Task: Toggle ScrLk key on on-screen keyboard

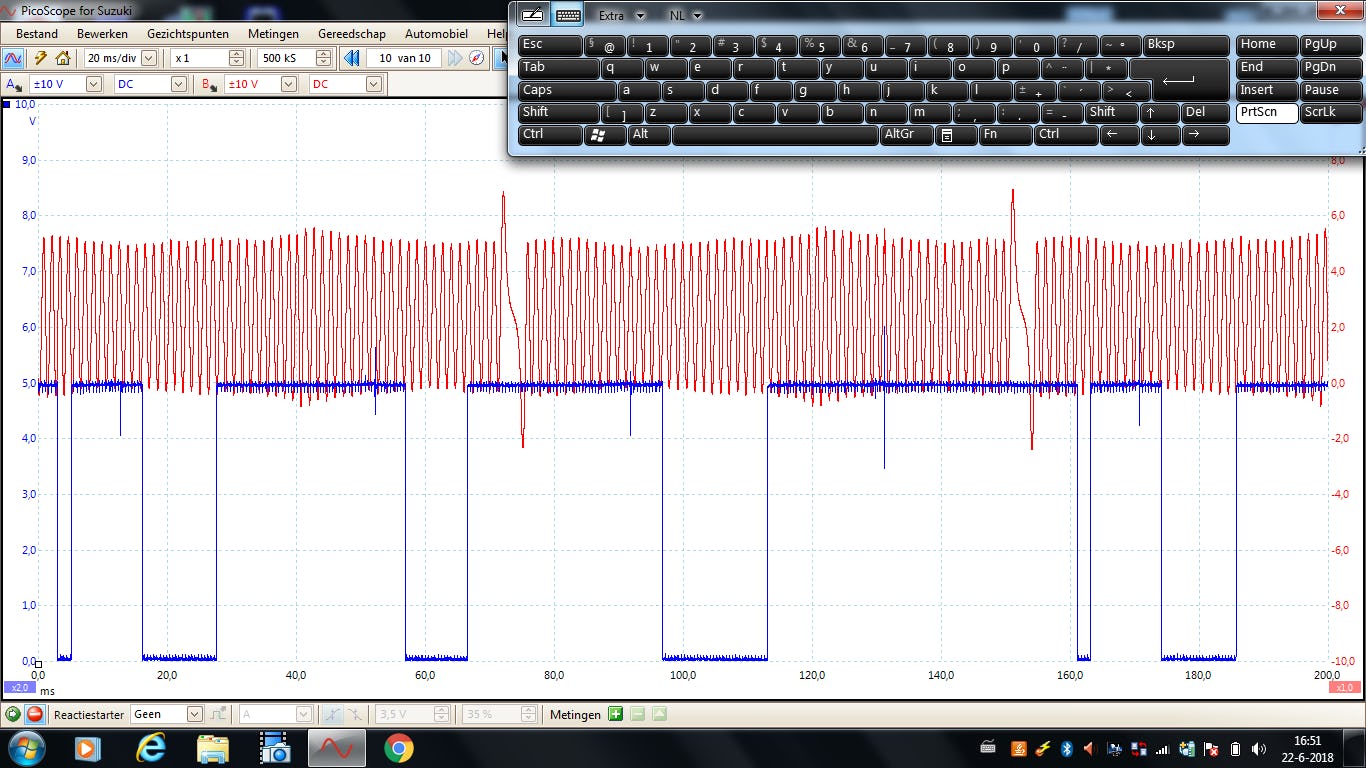Action: pyautogui.click(x=1330, y=112)
